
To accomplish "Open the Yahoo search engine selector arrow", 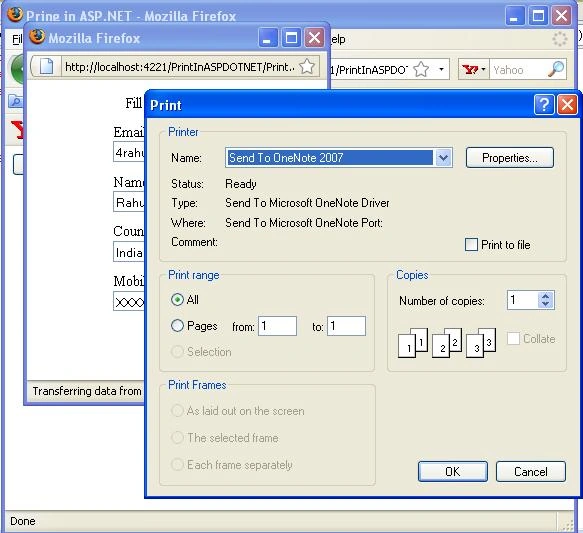I will tap(483, 69).
